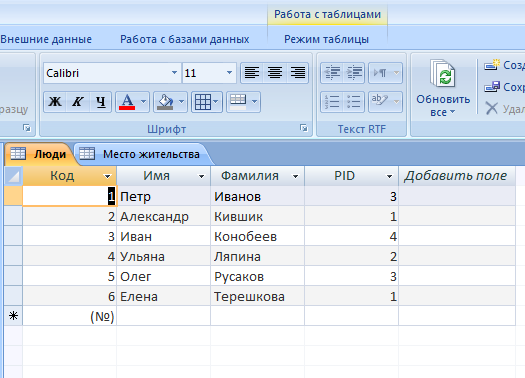The width and height of the screenshot is (525, 378).
Task: Click the cell containing Русаков
Action: (x=257, y=276)
